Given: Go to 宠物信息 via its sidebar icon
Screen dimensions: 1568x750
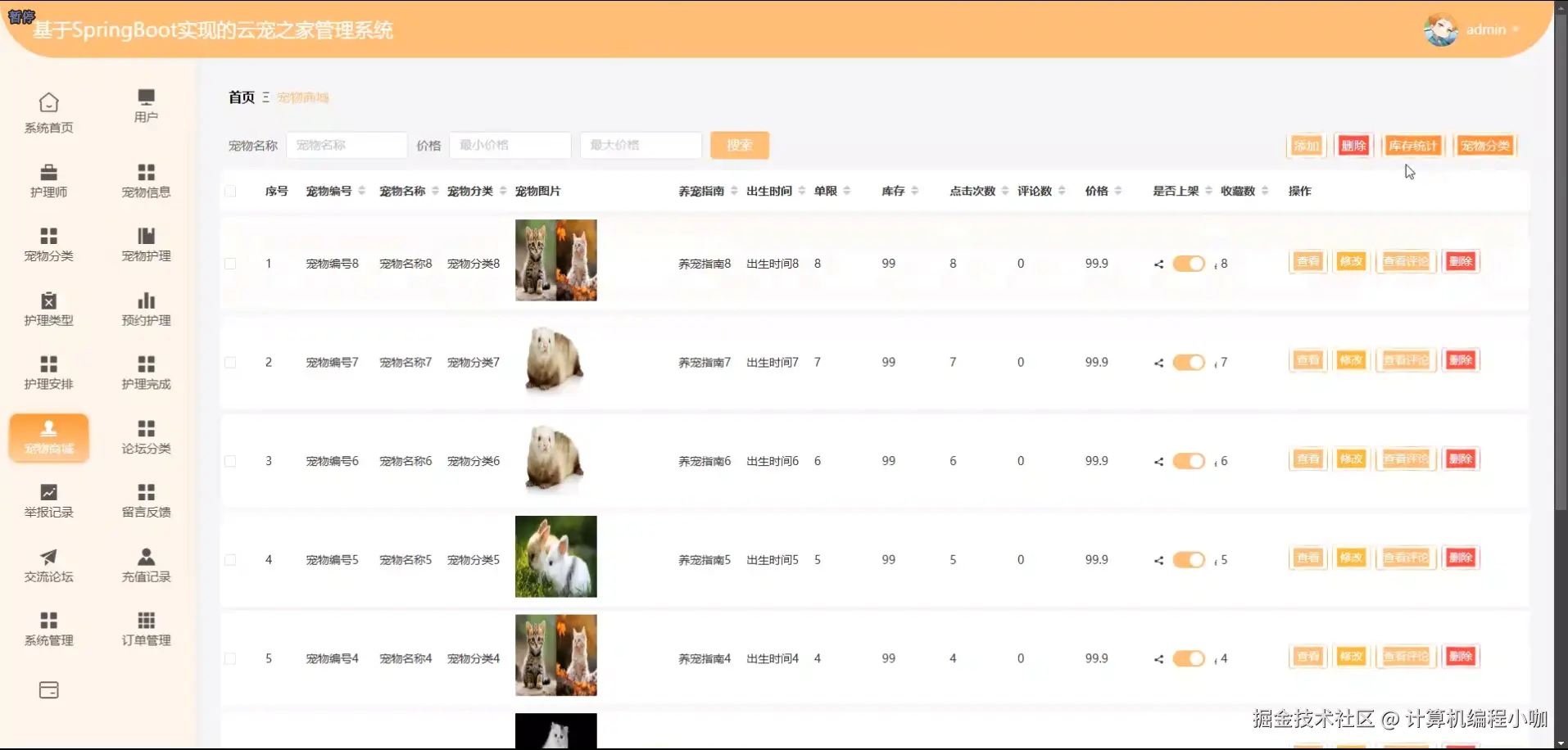Looking at the screenshot, I should pyautogui.click(x=146, y=179).
